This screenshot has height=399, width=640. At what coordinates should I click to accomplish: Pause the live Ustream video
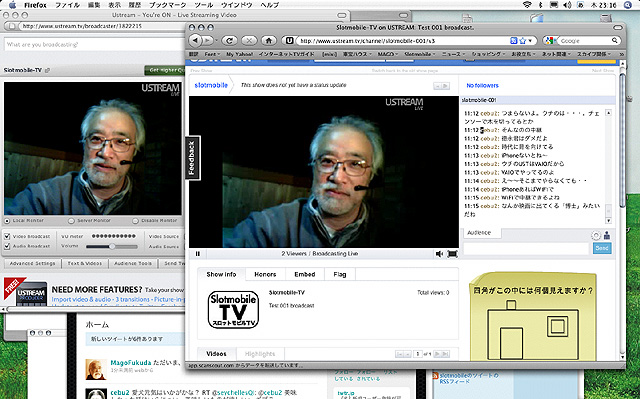(x=198, y=254)
